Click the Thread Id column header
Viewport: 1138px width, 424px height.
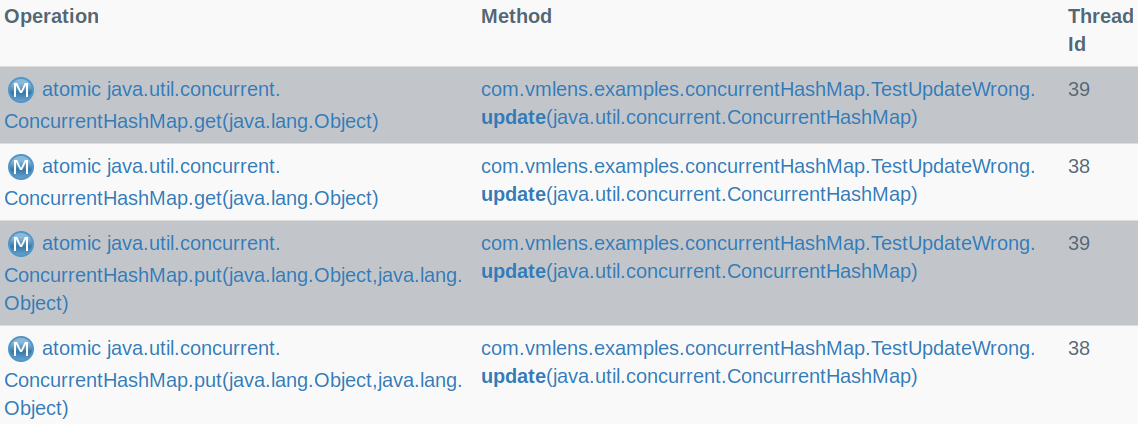pos(1100,30)
